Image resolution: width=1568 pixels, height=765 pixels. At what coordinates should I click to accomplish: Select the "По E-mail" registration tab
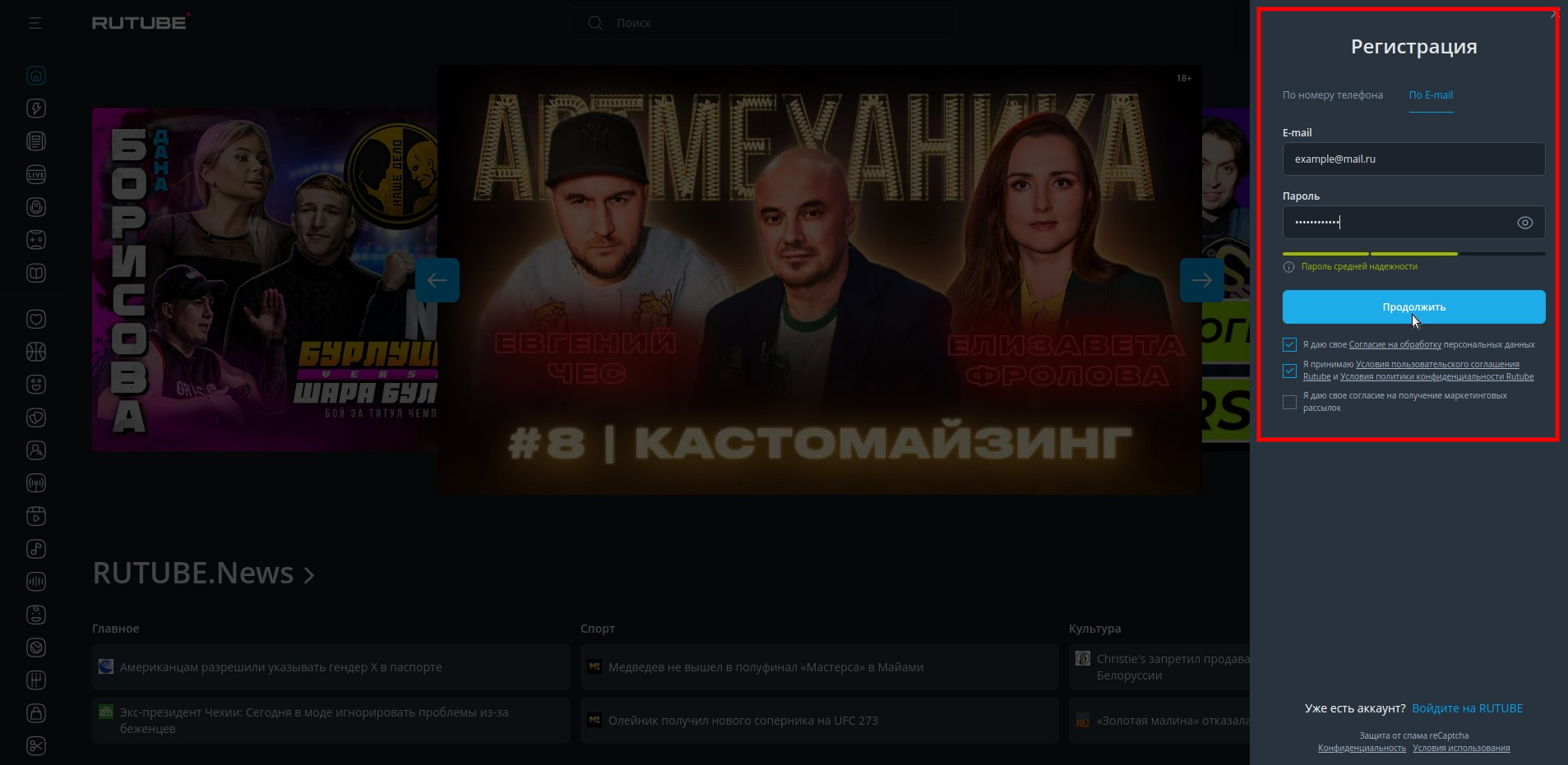[1431, 95]
